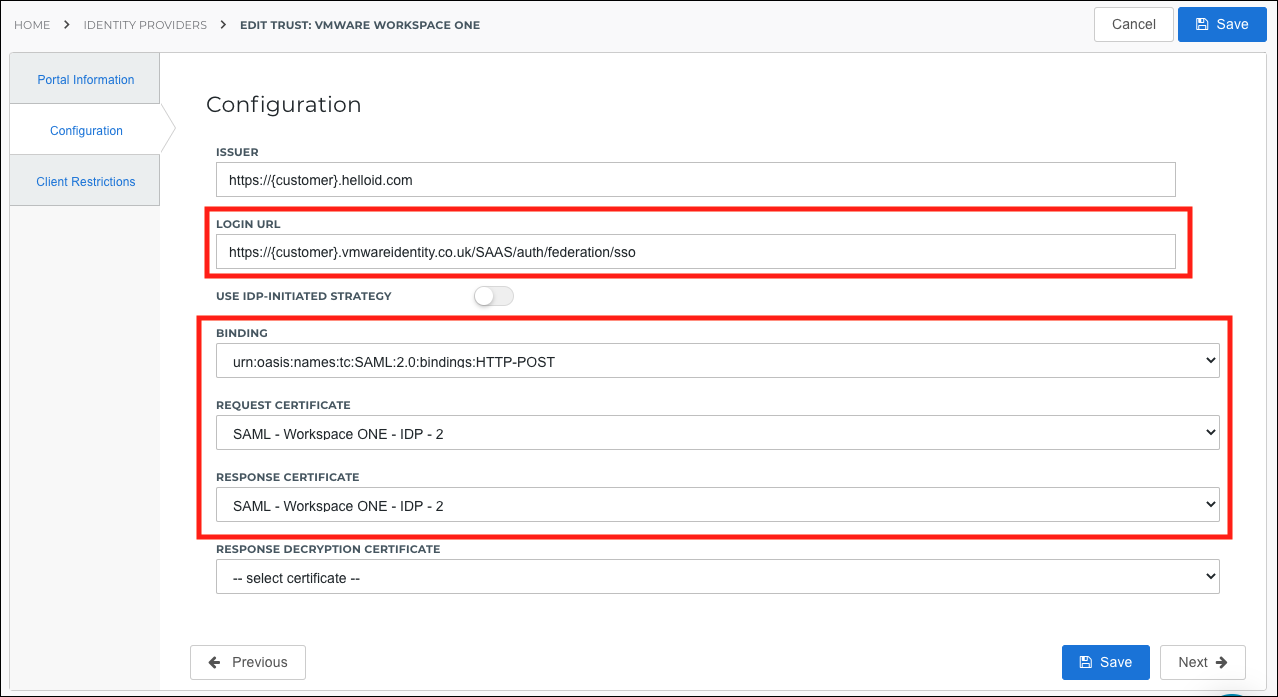The image size is (1278, 697).
Task: Switch to the Portal Information tab
Action: click(85, 79)
